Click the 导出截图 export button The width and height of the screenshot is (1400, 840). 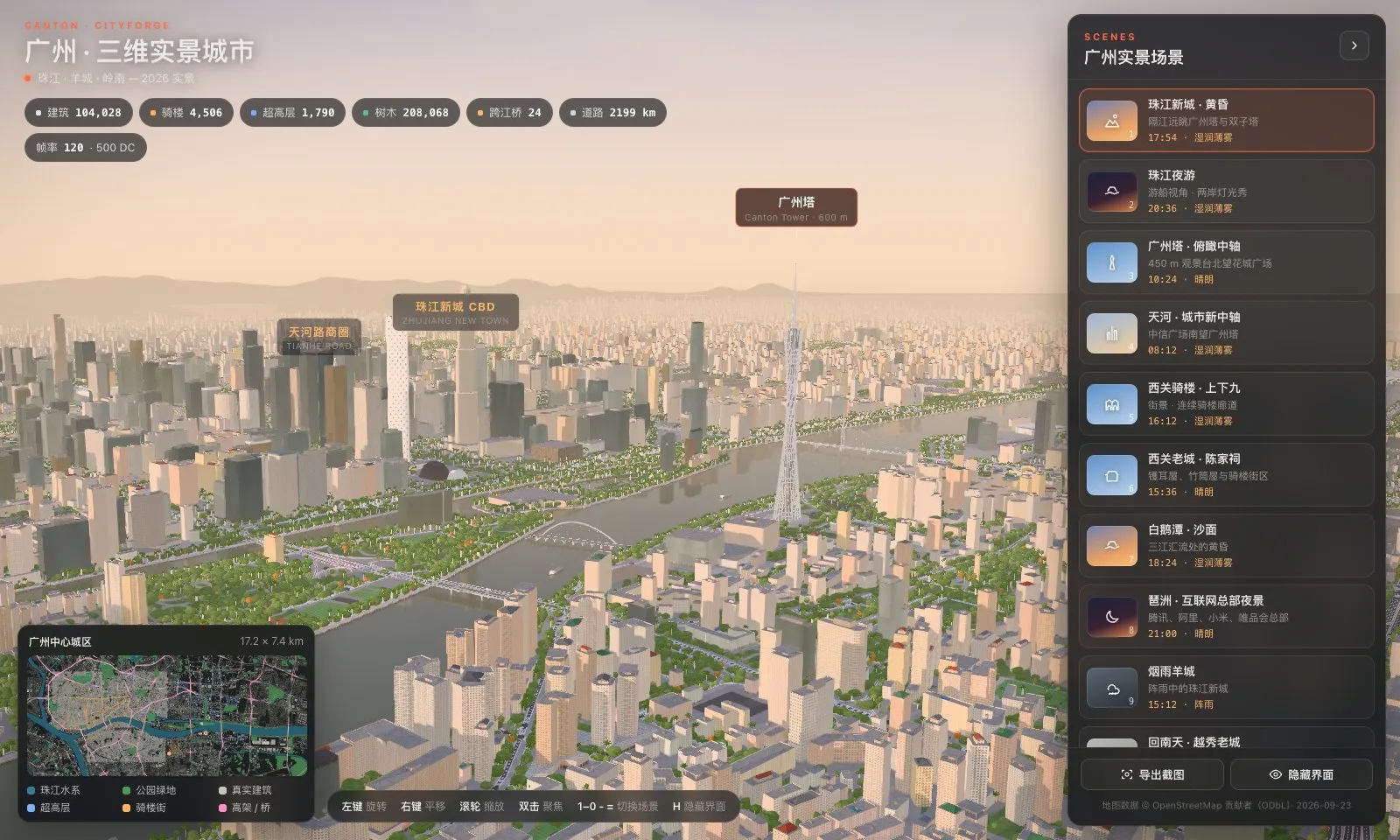tap(1152, 774)
